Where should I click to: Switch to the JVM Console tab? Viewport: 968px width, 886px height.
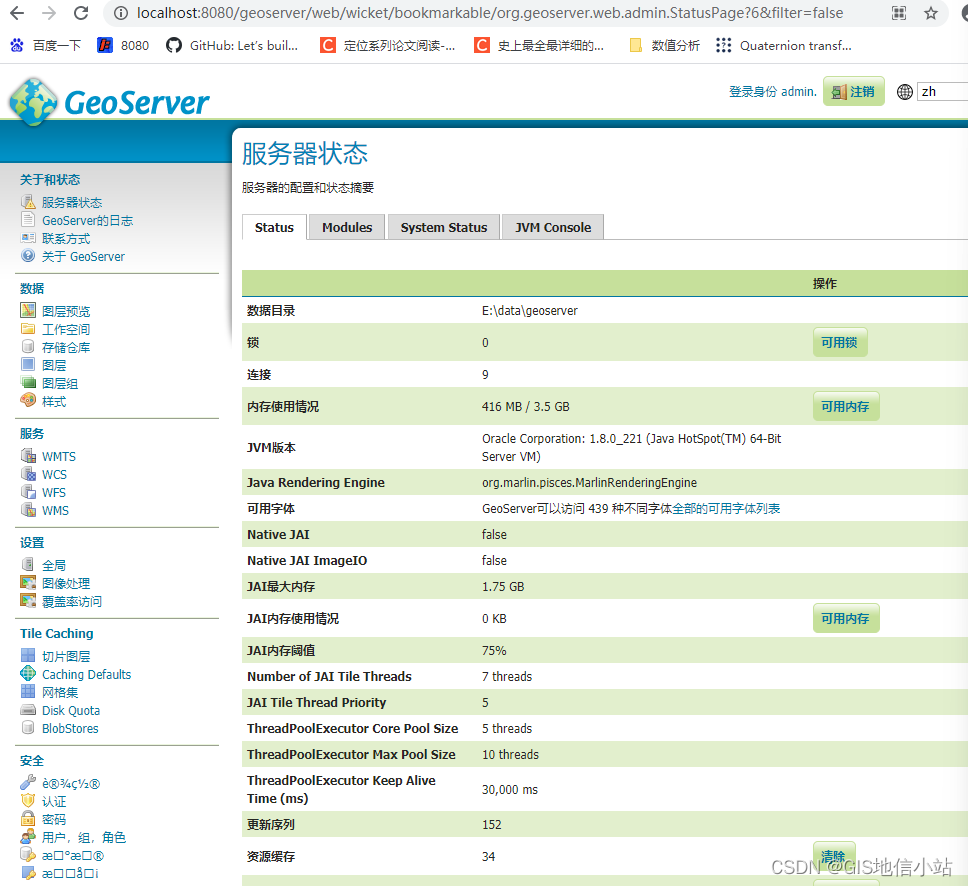(551, 227)
